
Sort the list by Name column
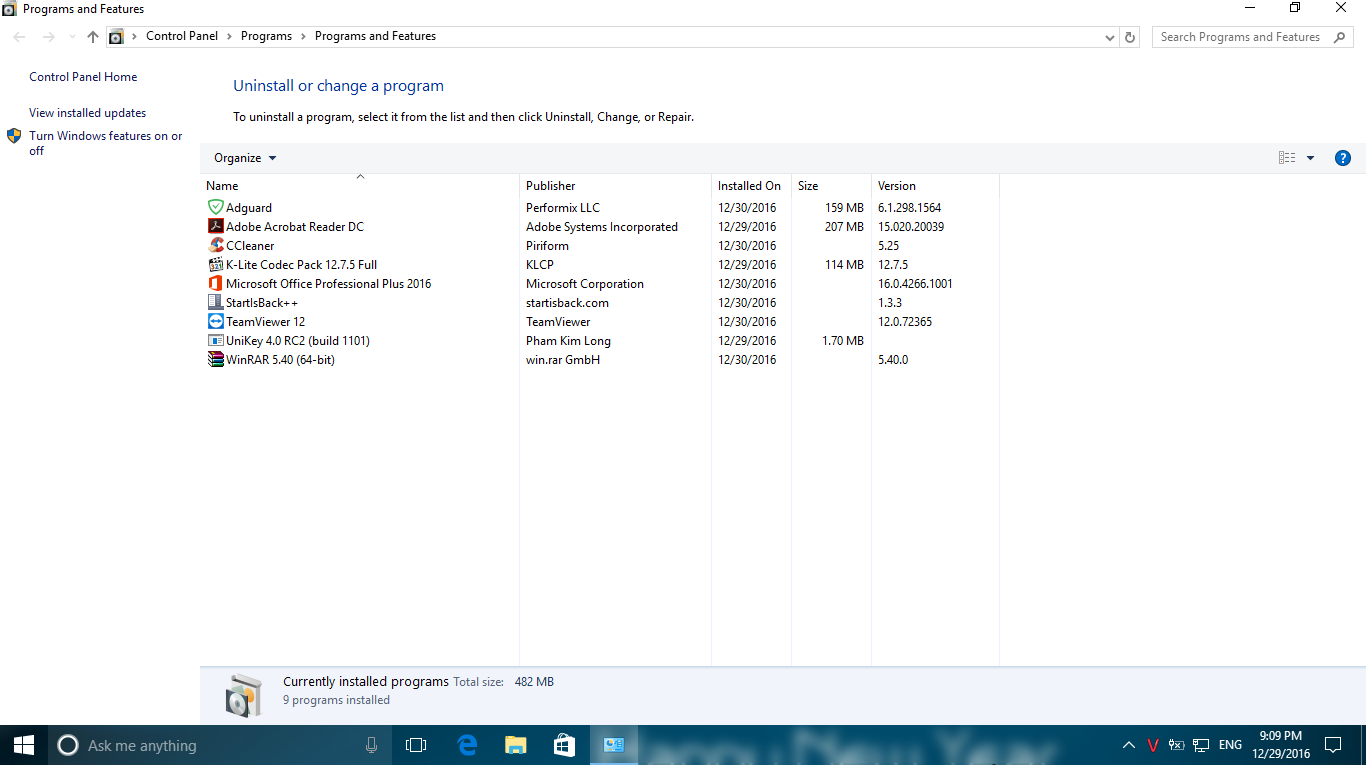tap(360, 185)
